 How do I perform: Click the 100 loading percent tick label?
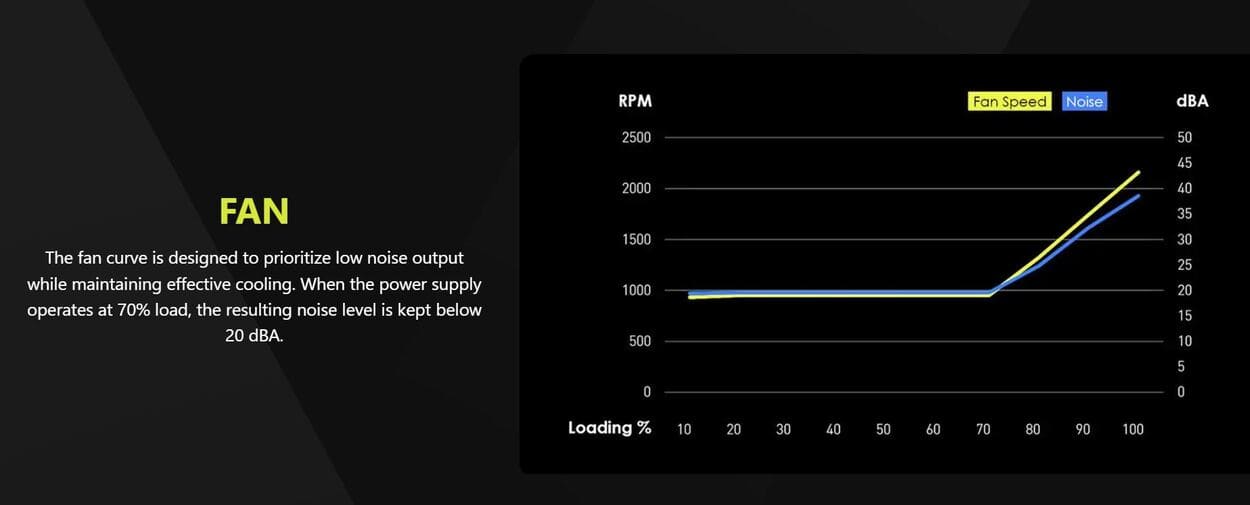pos(1133,429)
